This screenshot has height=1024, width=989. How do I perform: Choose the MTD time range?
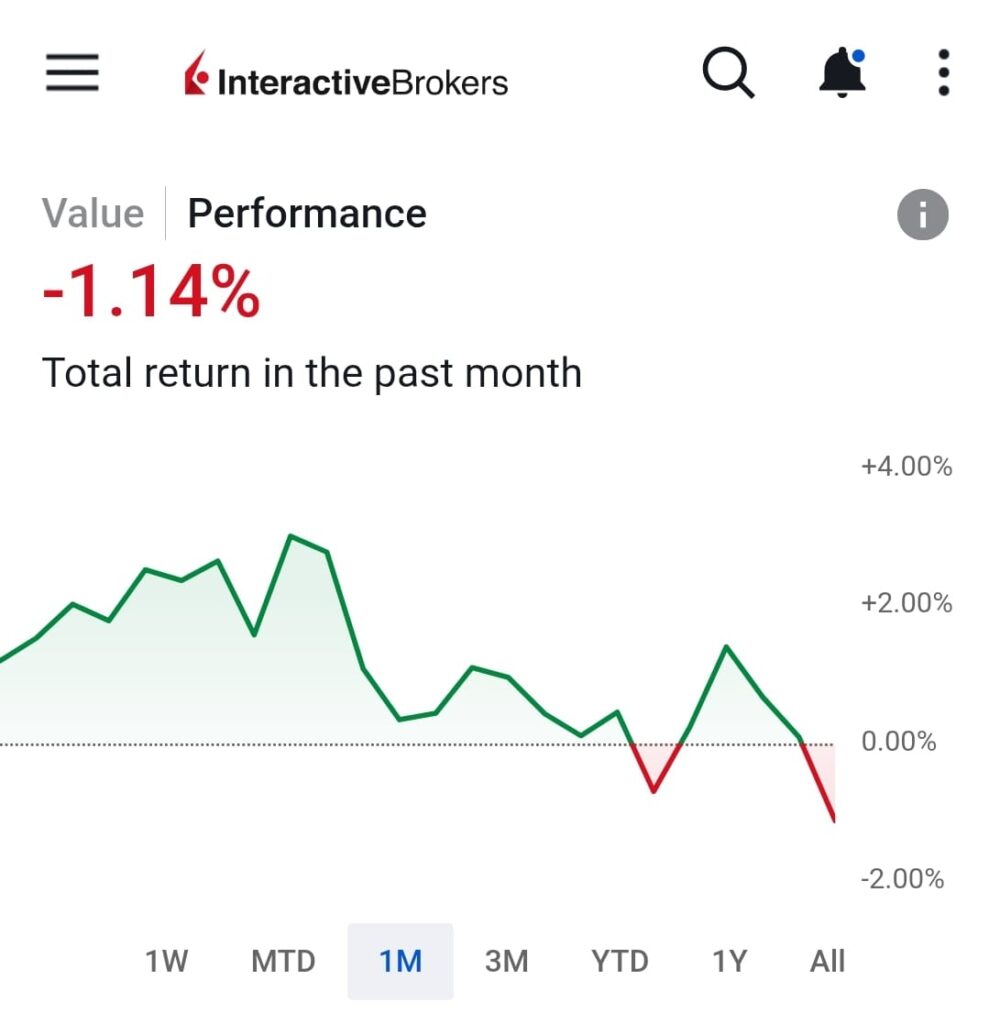pyautogui.click(x=283, y=962)
